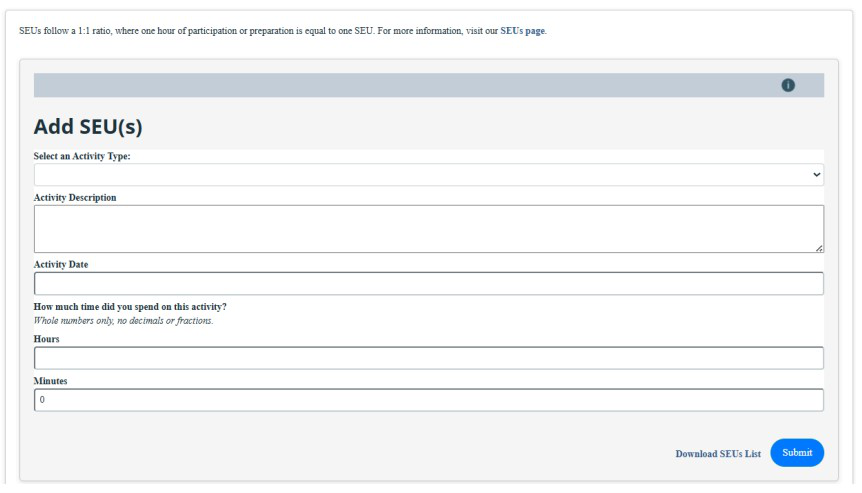
Task: Click the "Activity Date" label text
Action: point(61,265)
